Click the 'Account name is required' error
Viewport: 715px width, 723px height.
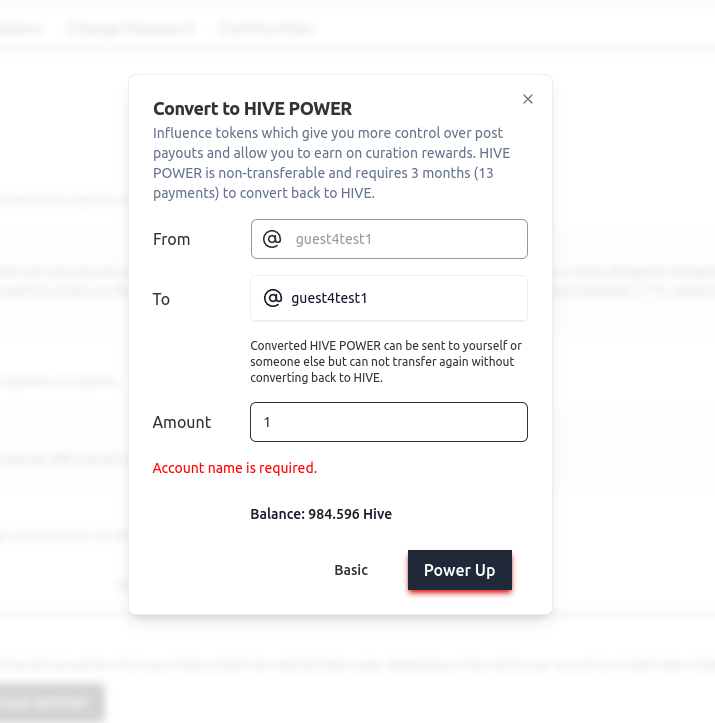point(234,467)
